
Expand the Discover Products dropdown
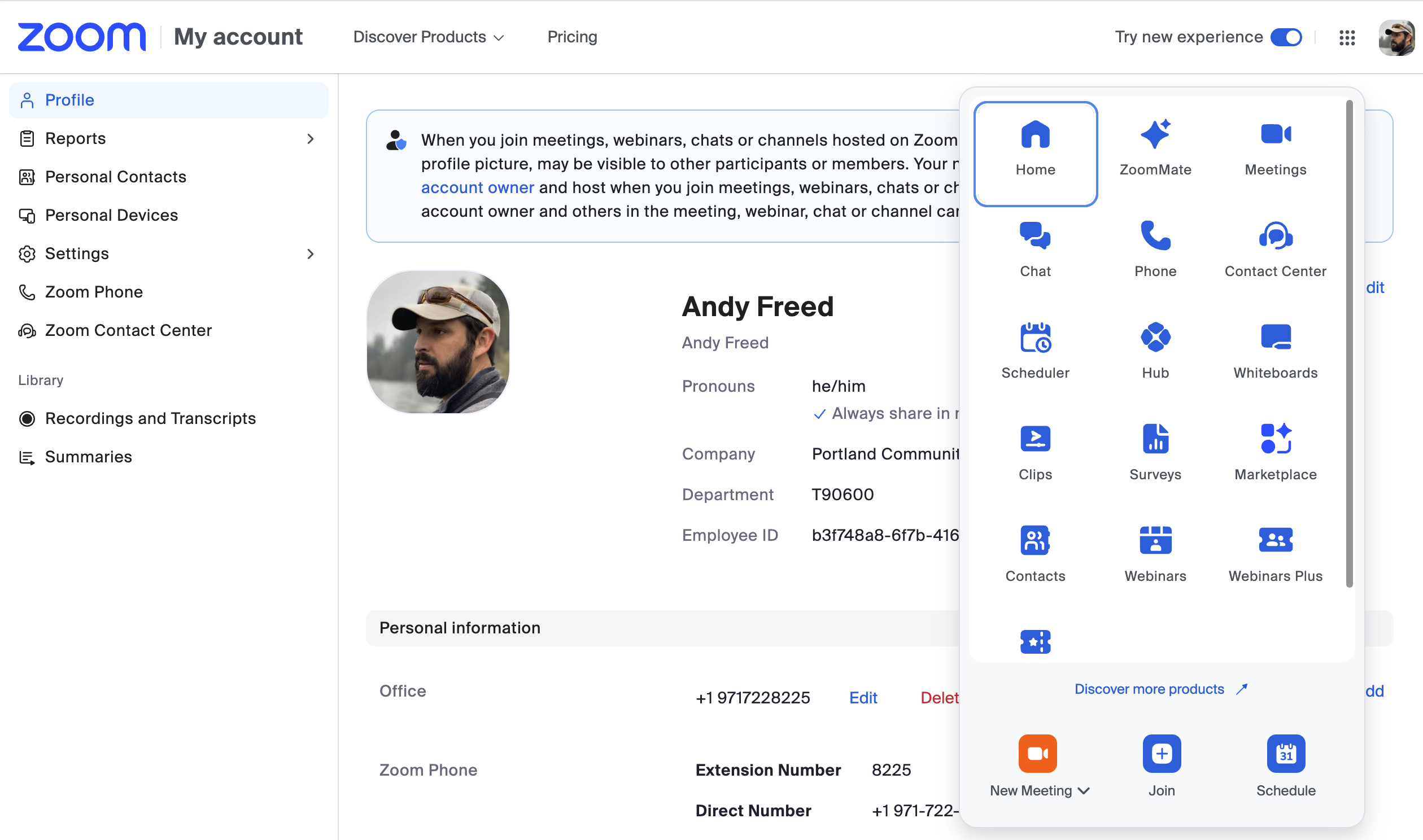pos(429,37)
